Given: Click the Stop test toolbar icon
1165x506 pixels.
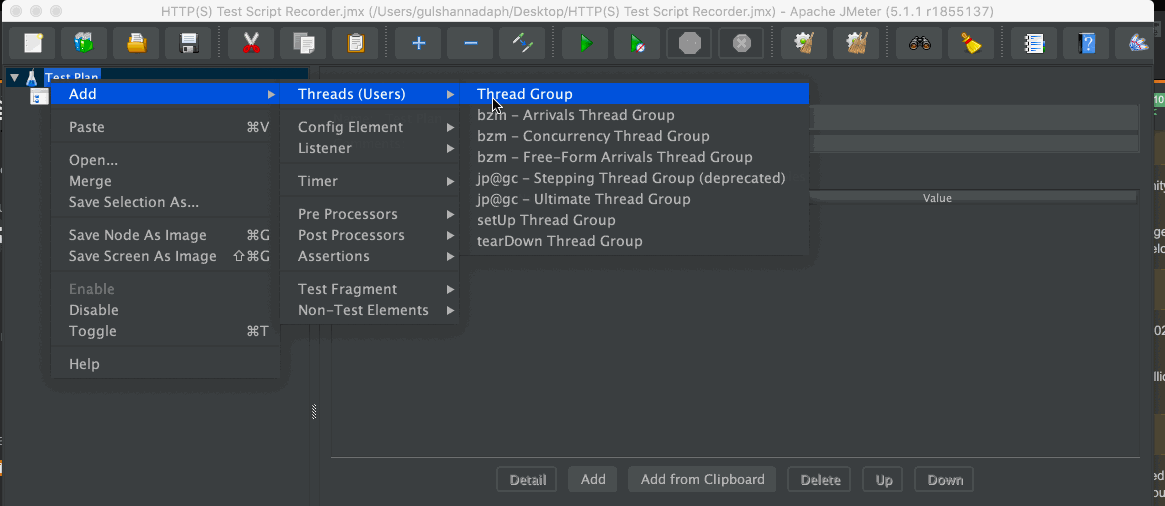Looking at the screenshot, I should pyautogui.click(x=689, y=43).
